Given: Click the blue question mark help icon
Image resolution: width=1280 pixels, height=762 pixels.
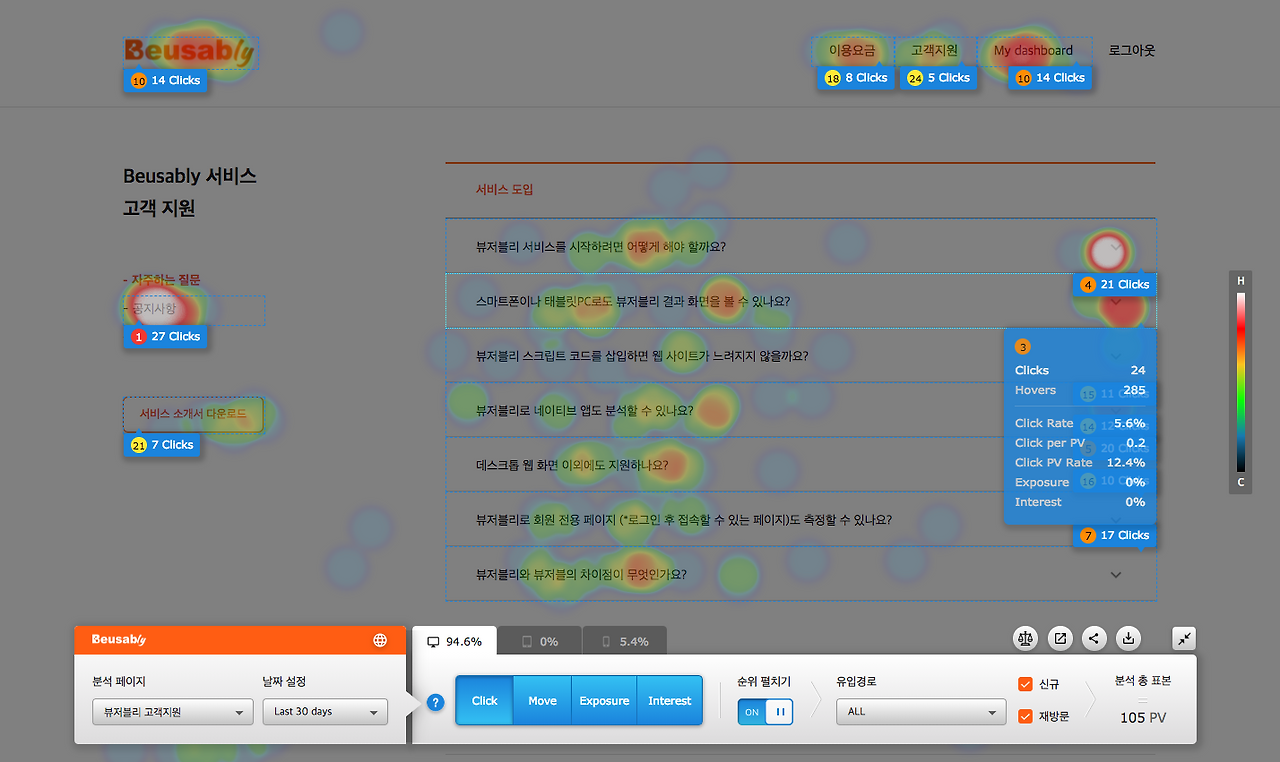Looking at the screenshot, I should pos(435,702).
